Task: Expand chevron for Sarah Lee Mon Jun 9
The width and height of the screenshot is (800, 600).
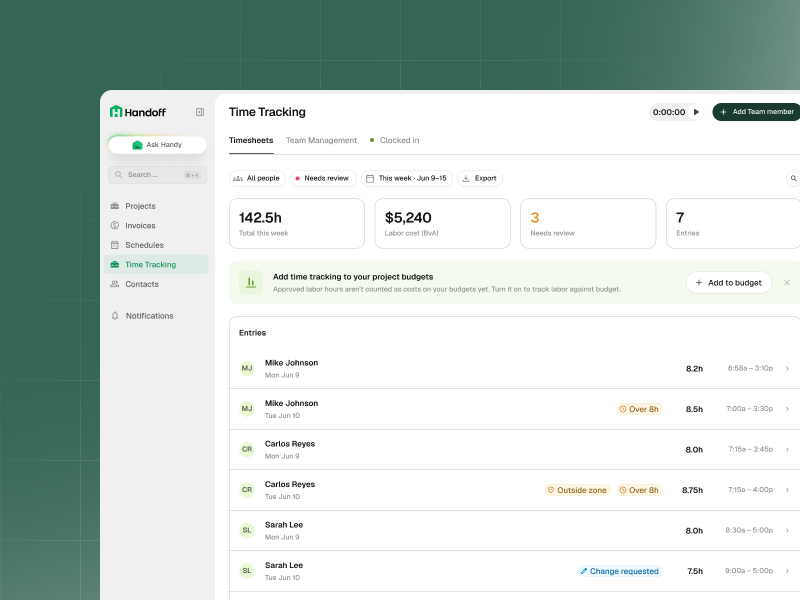Action: pyautogui.click(x=787, y=531)
